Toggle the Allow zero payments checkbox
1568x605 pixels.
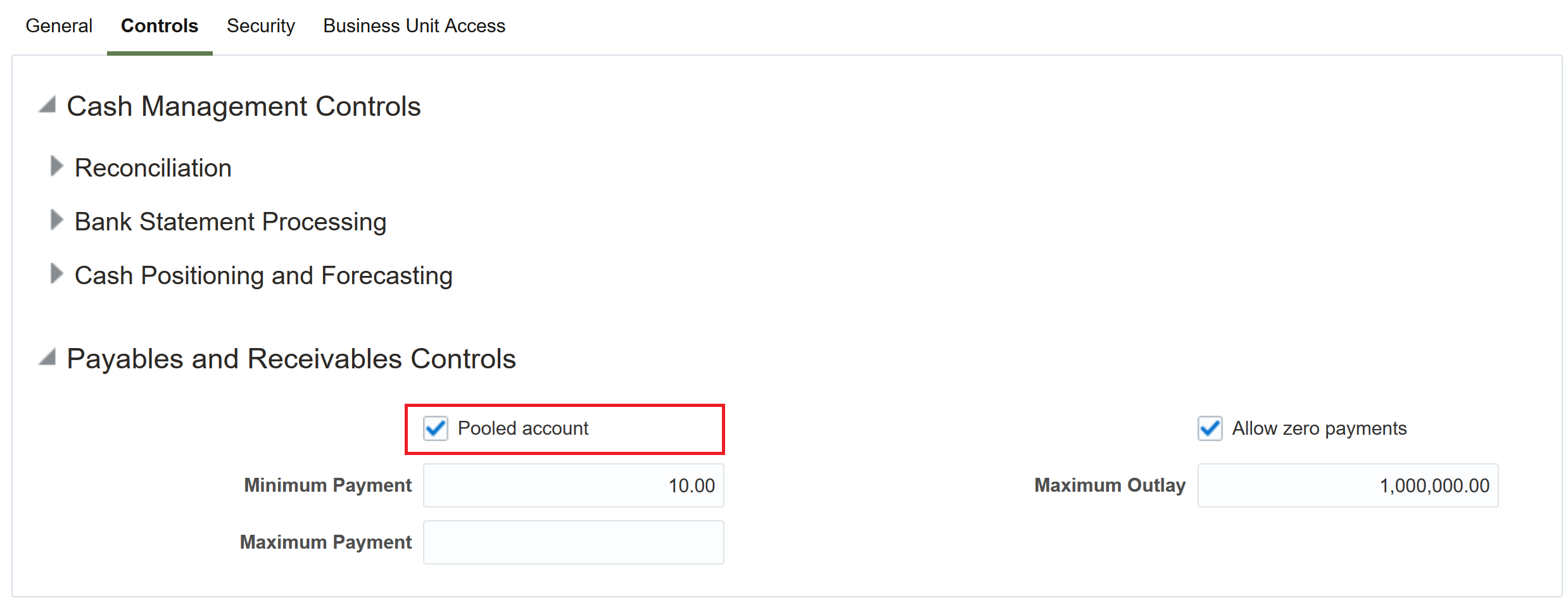(x=1210, y=428)
